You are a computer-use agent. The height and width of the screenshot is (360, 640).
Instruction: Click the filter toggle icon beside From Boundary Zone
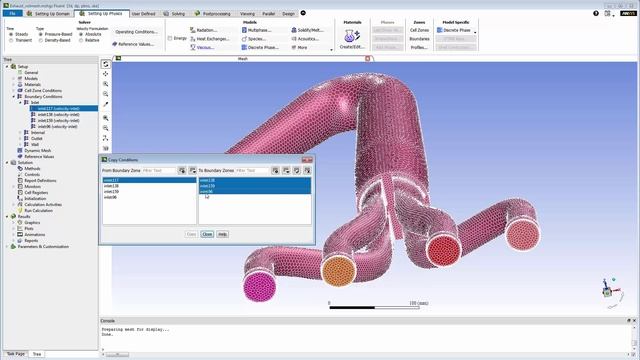[x=182, y=171]
